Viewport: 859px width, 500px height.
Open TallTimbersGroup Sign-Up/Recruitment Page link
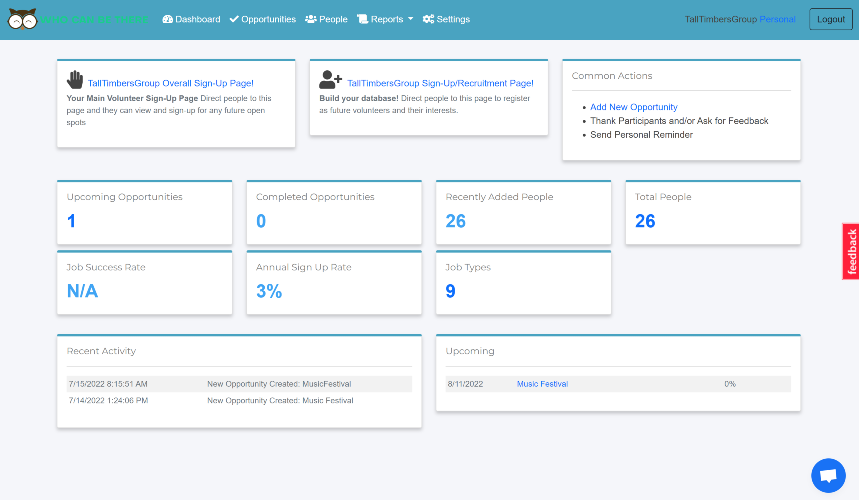pos(440,83)
